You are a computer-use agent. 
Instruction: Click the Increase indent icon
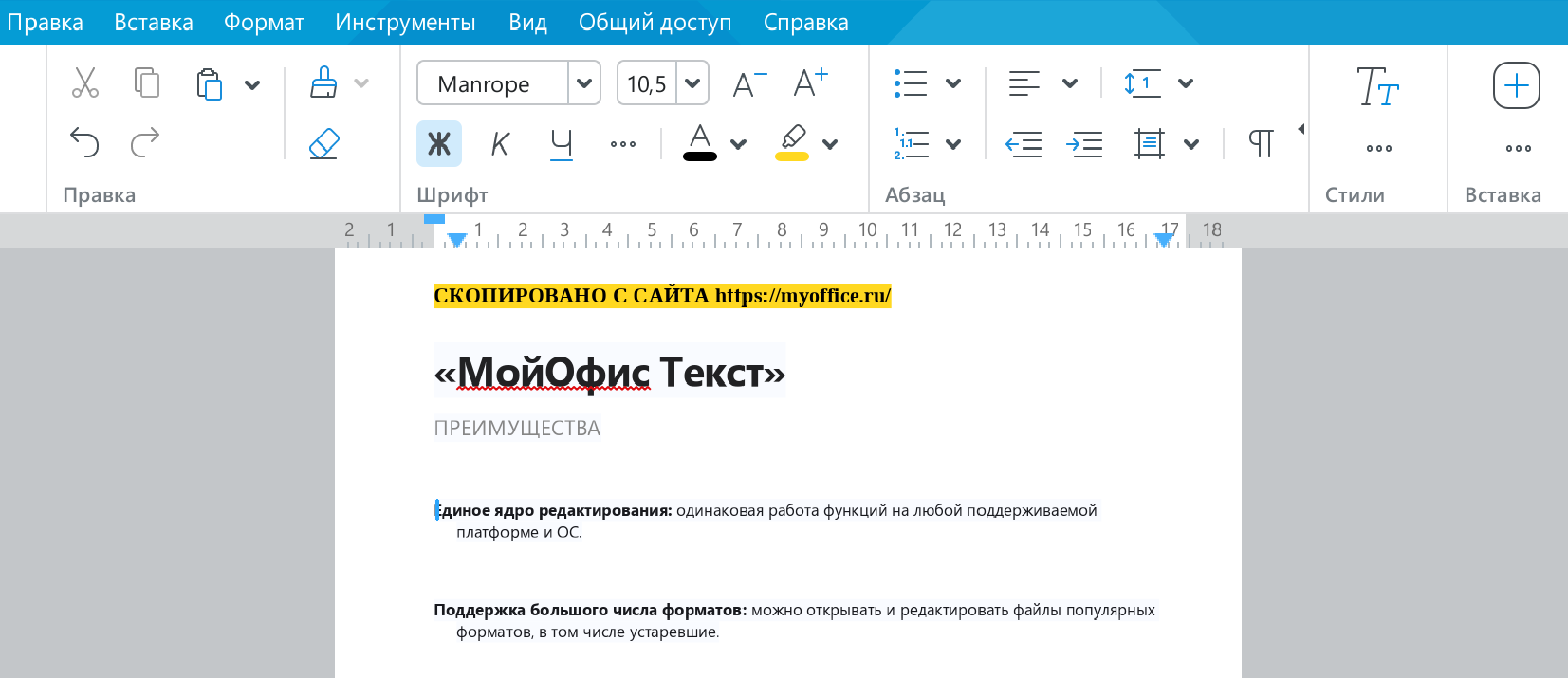tap(1084, 144)
